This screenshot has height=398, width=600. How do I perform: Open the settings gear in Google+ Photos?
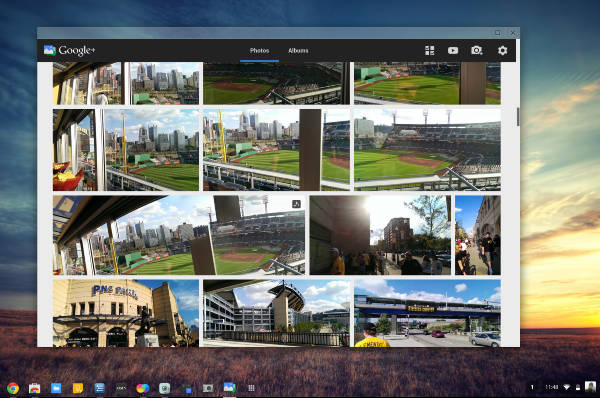[502, 51]
